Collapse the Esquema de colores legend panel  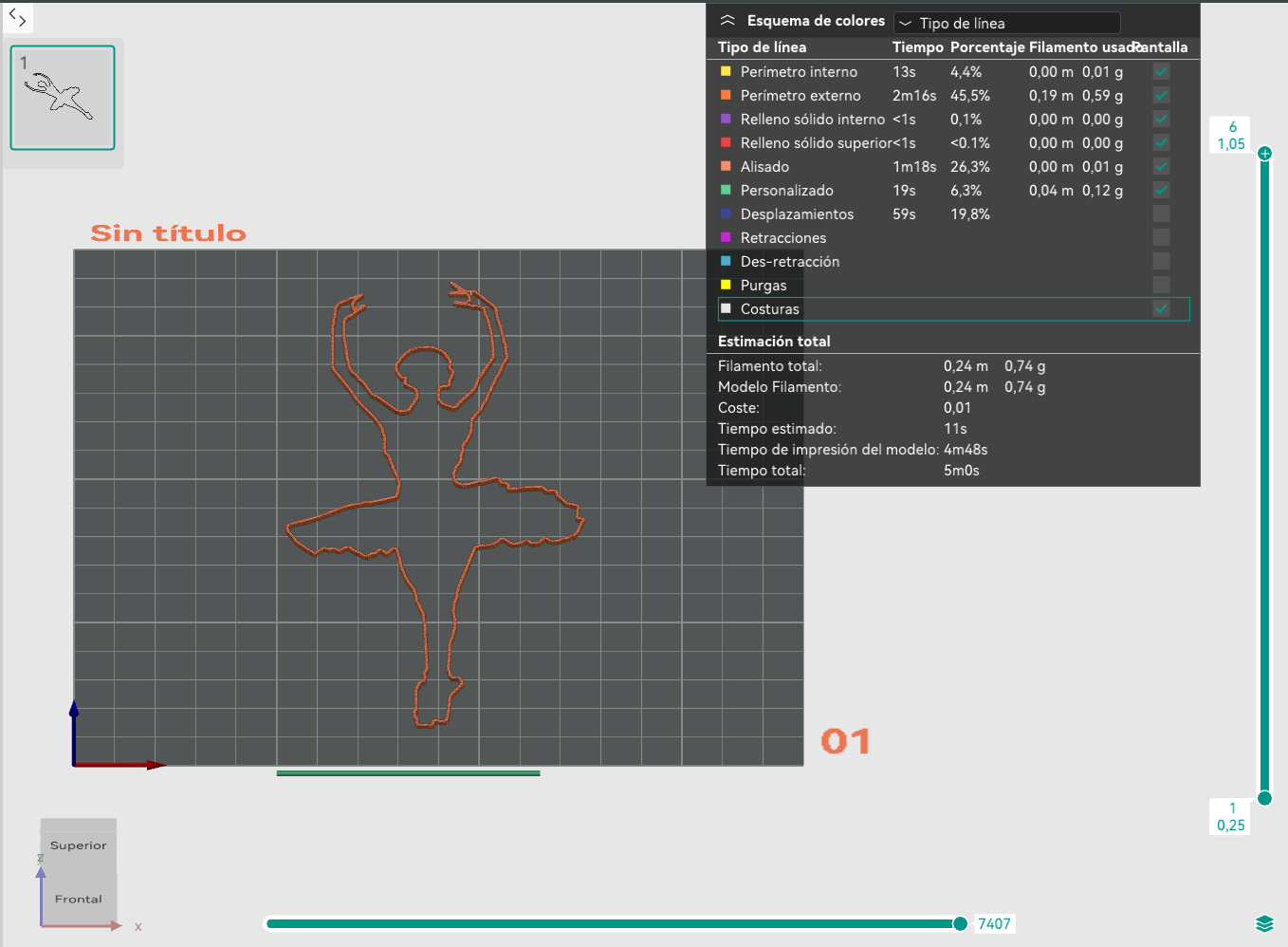(x=727, y=21)
